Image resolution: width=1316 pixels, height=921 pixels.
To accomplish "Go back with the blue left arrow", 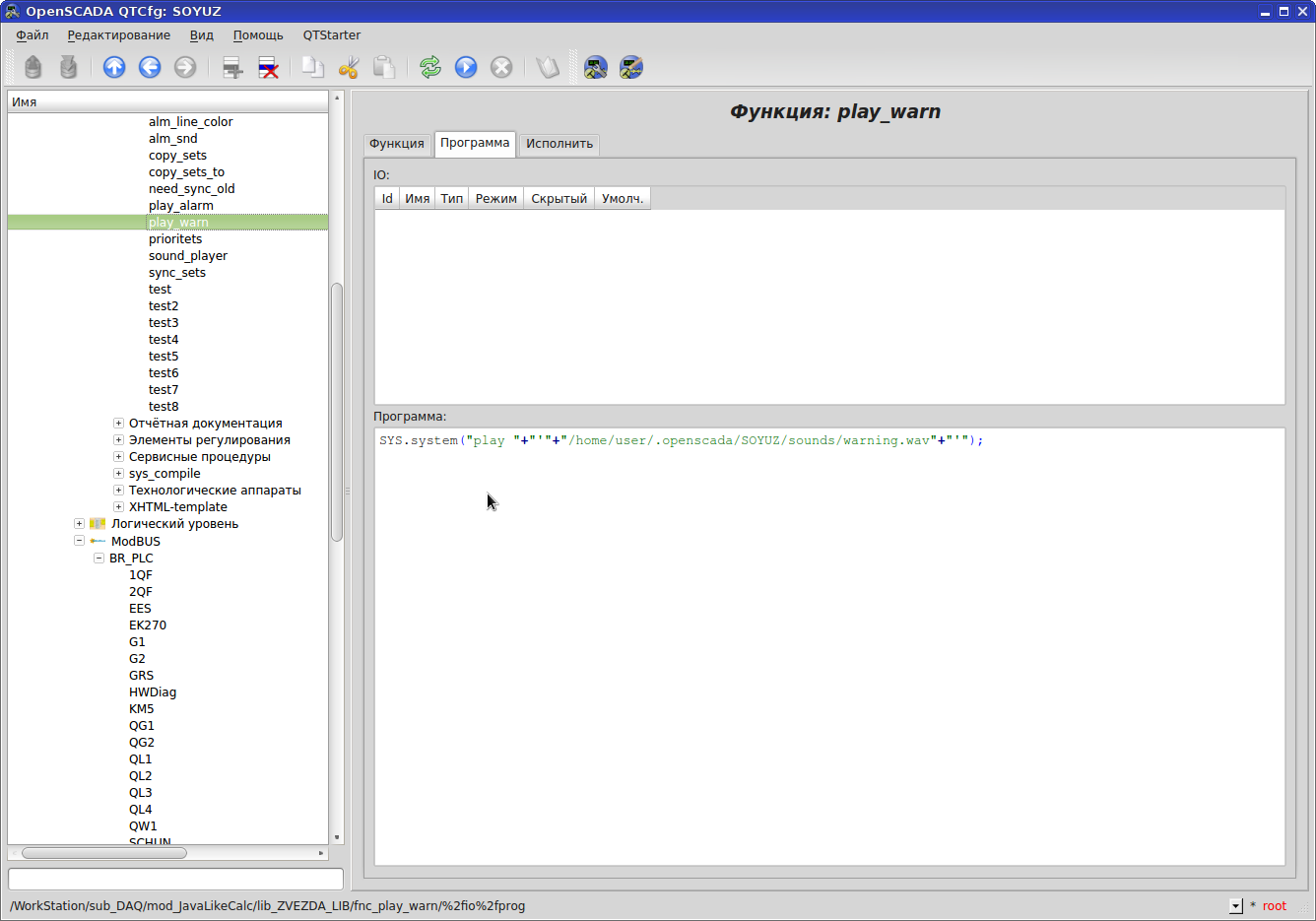I will (150, 67).
